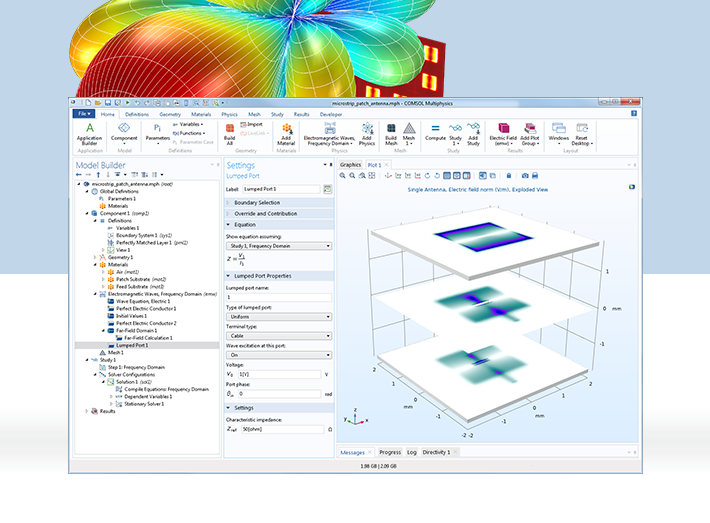This screenshot has width=710, height=523.
Task: Open the Functions dropdown in ribbon
Action: coord(189,133)
